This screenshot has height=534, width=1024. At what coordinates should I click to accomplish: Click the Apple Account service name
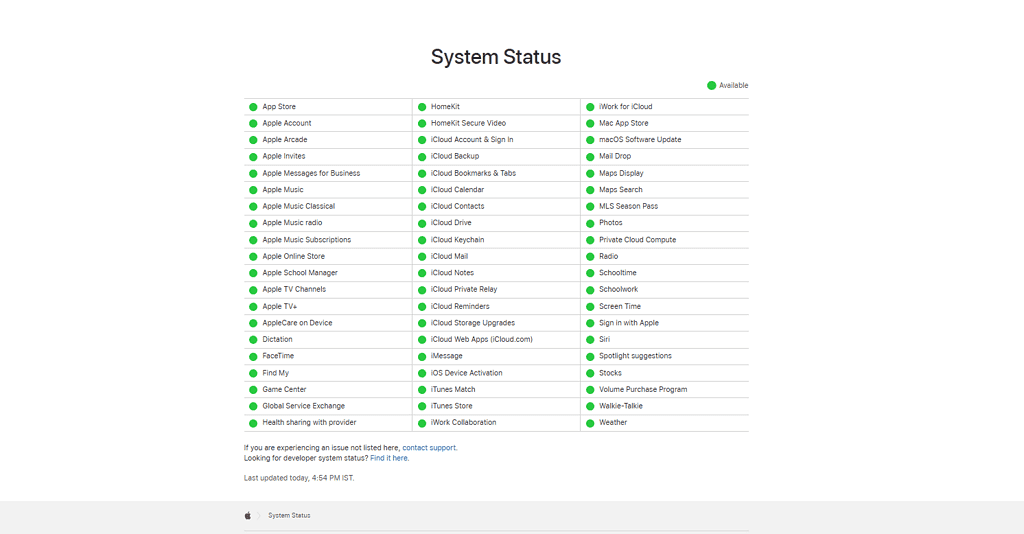[287, 123]
